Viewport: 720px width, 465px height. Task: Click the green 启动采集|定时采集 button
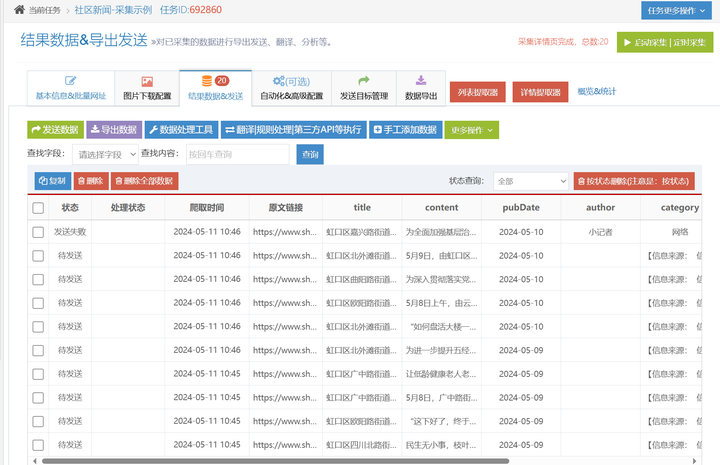point(664,42)
